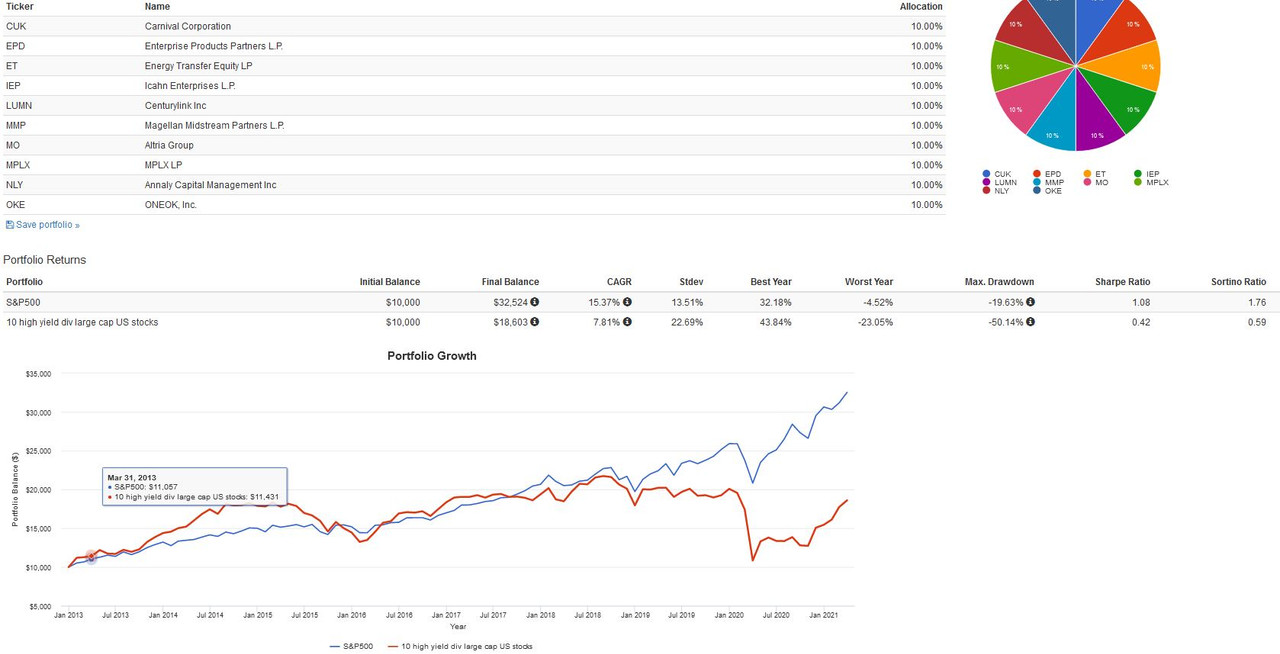Click the S&P500 portfolio row name
This screenshot has height=654, width=1280.
click(23, 302)
